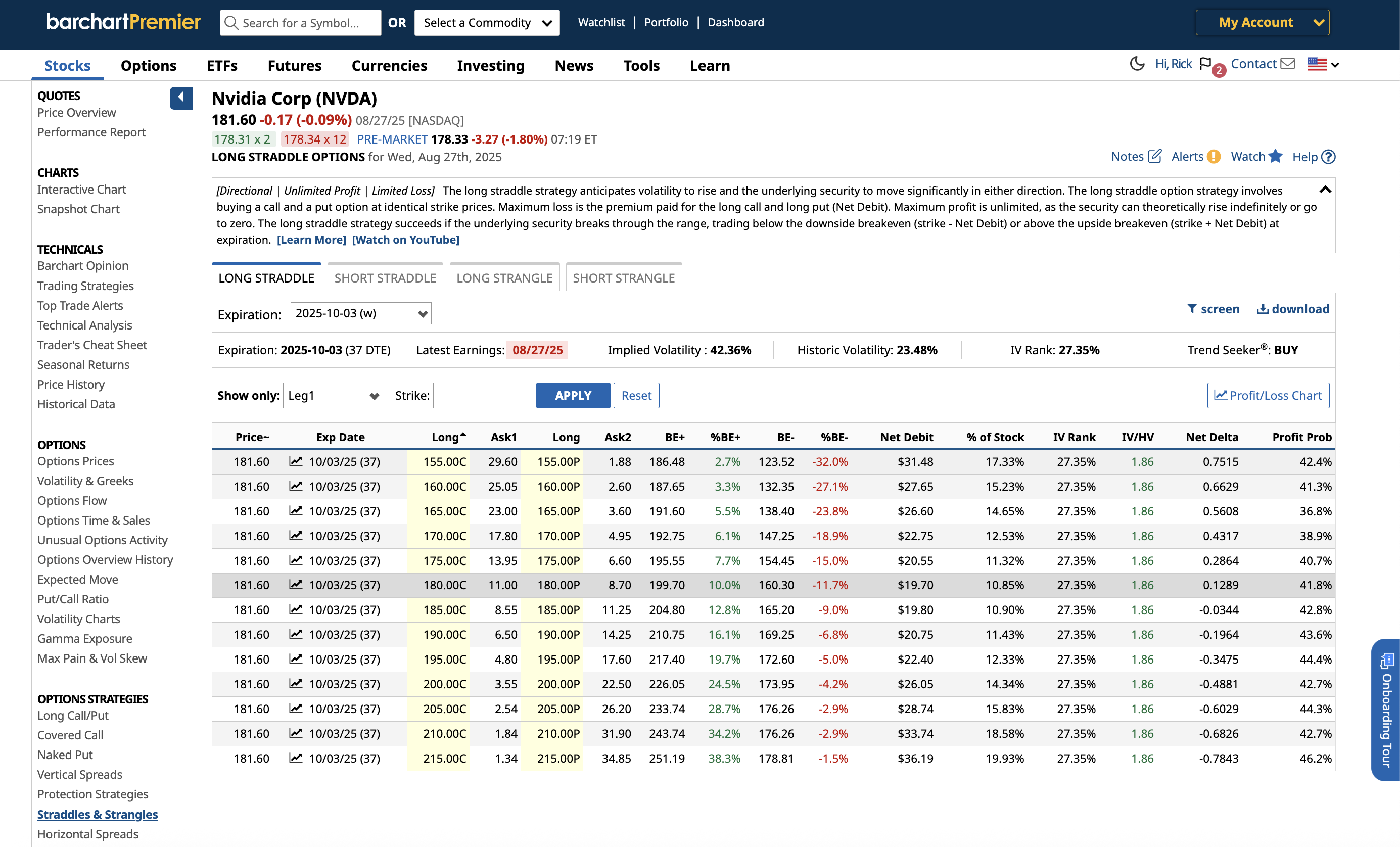Open the Profit/Loss Chart

click(x=1268, y=395)
